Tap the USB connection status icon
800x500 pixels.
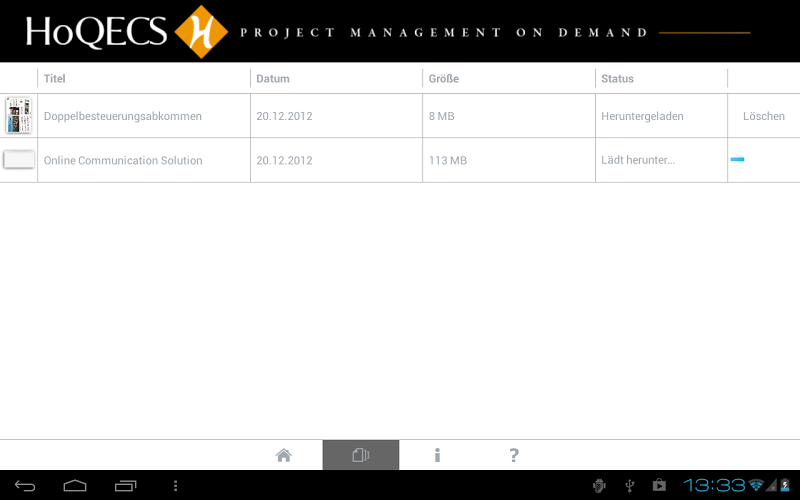[x=630, y=485]
